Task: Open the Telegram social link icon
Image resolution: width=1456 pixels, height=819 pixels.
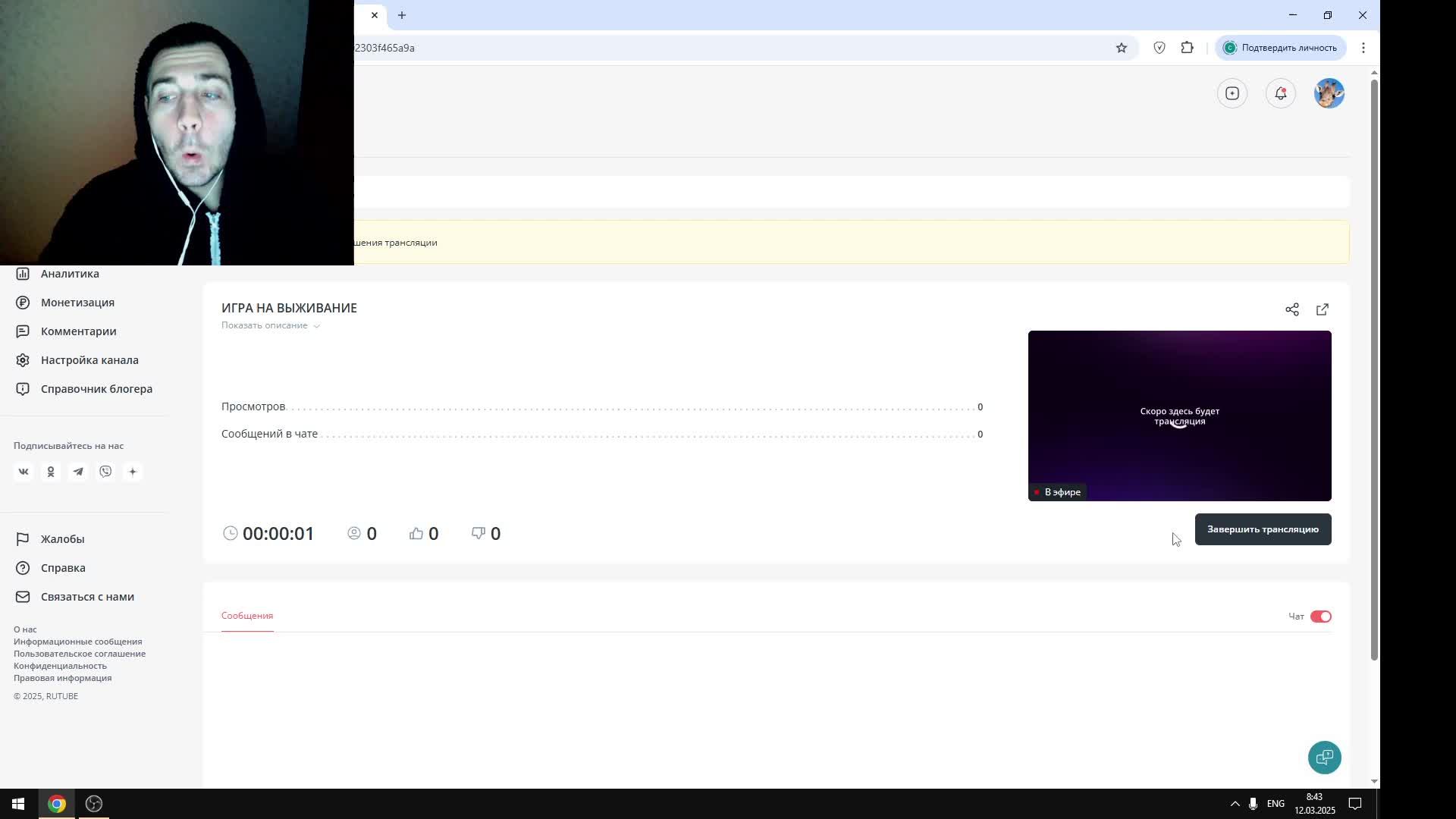Action: [78, 472]
